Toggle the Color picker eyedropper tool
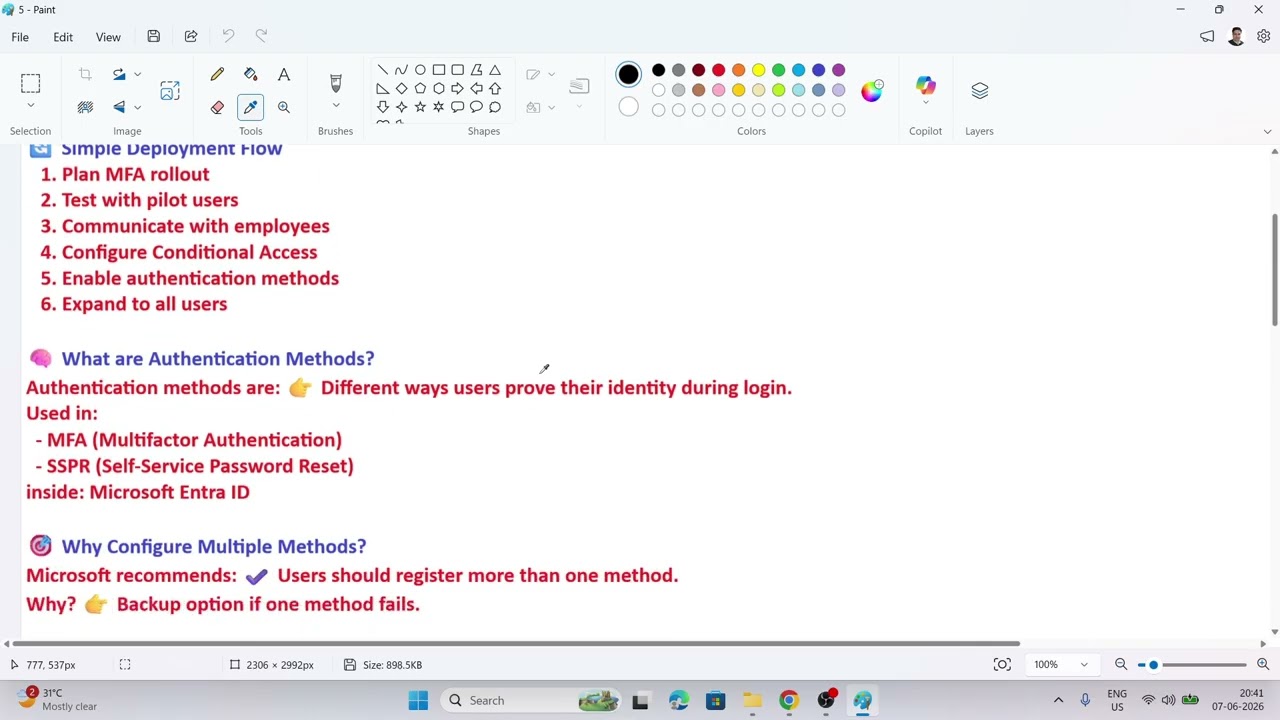Image resolution: width=1280 pixels, height=720 pixels. 250,107
